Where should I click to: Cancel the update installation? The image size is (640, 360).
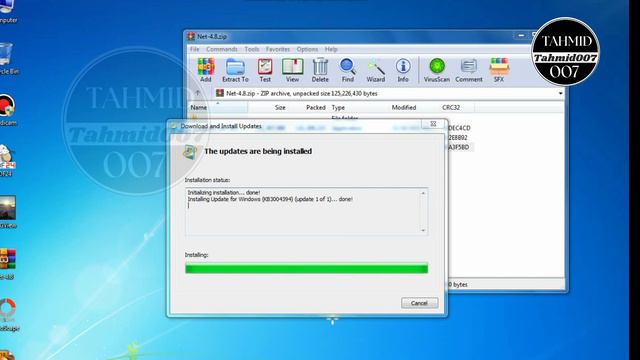pos(420,303)
